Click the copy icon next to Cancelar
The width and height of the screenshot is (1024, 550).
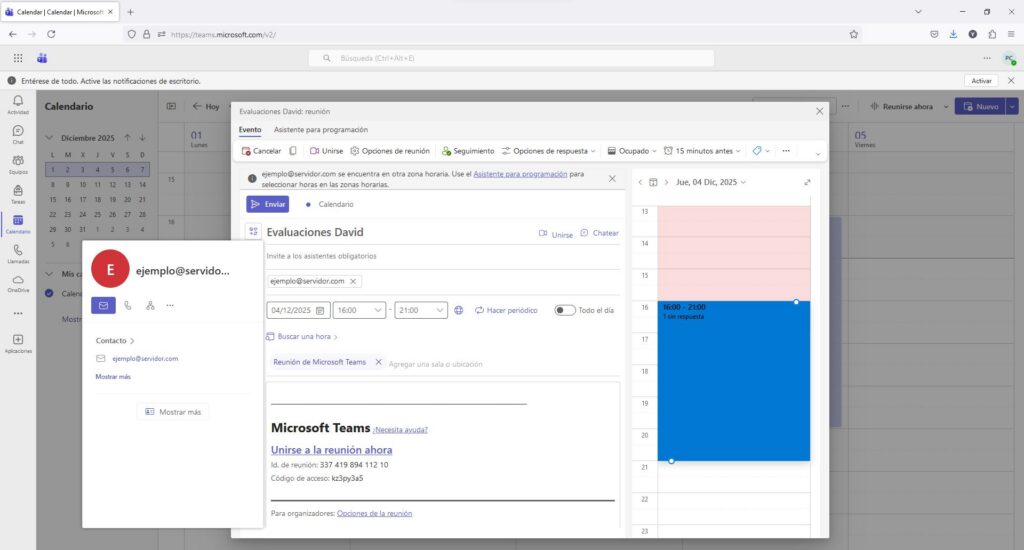coord(293,151)
